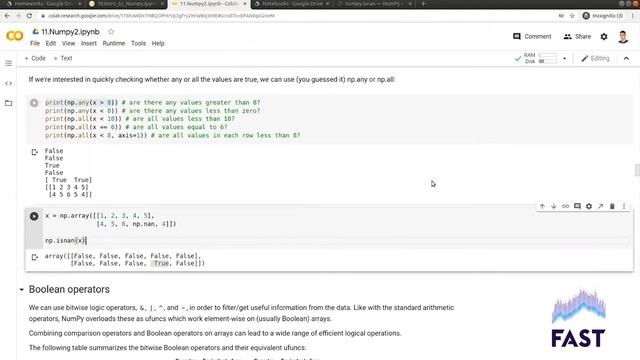
Task: Add a new Text cell
Action: pos(63,58)
